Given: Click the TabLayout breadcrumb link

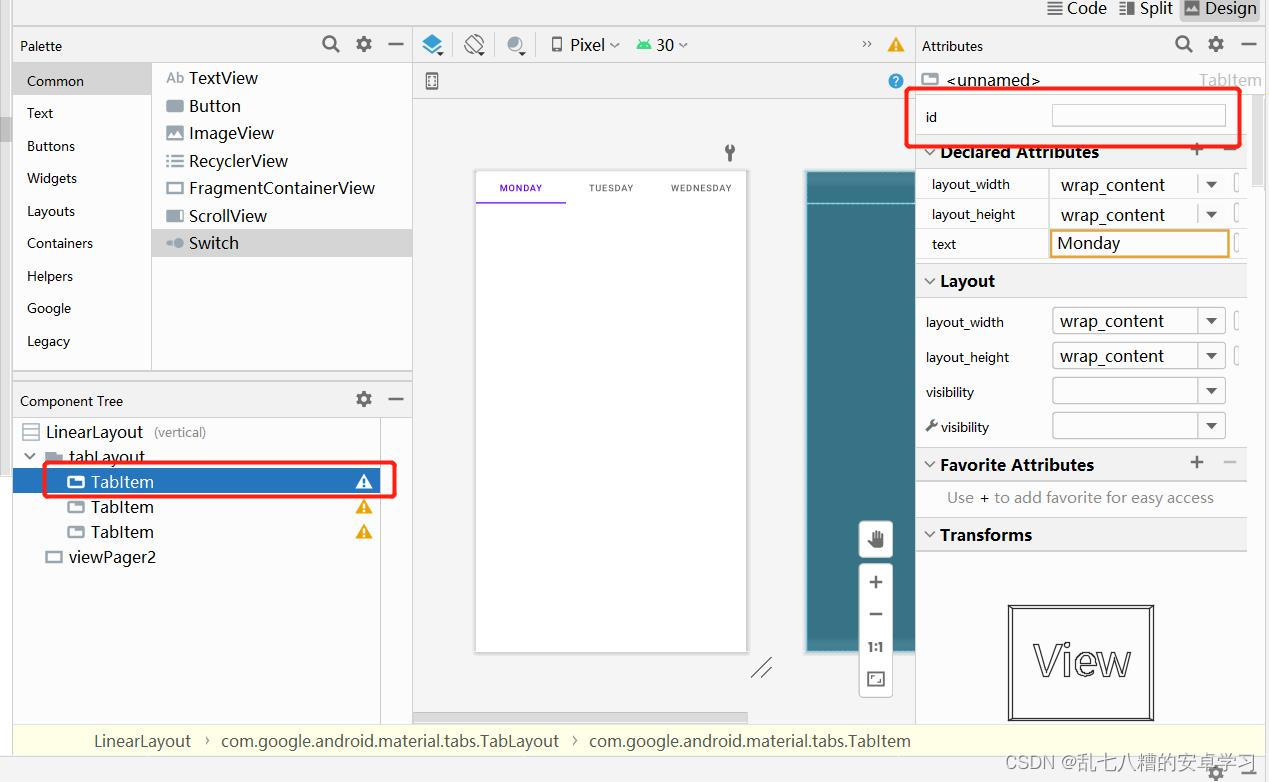Looking at the screenshot, I should click(x=389, y=741).
